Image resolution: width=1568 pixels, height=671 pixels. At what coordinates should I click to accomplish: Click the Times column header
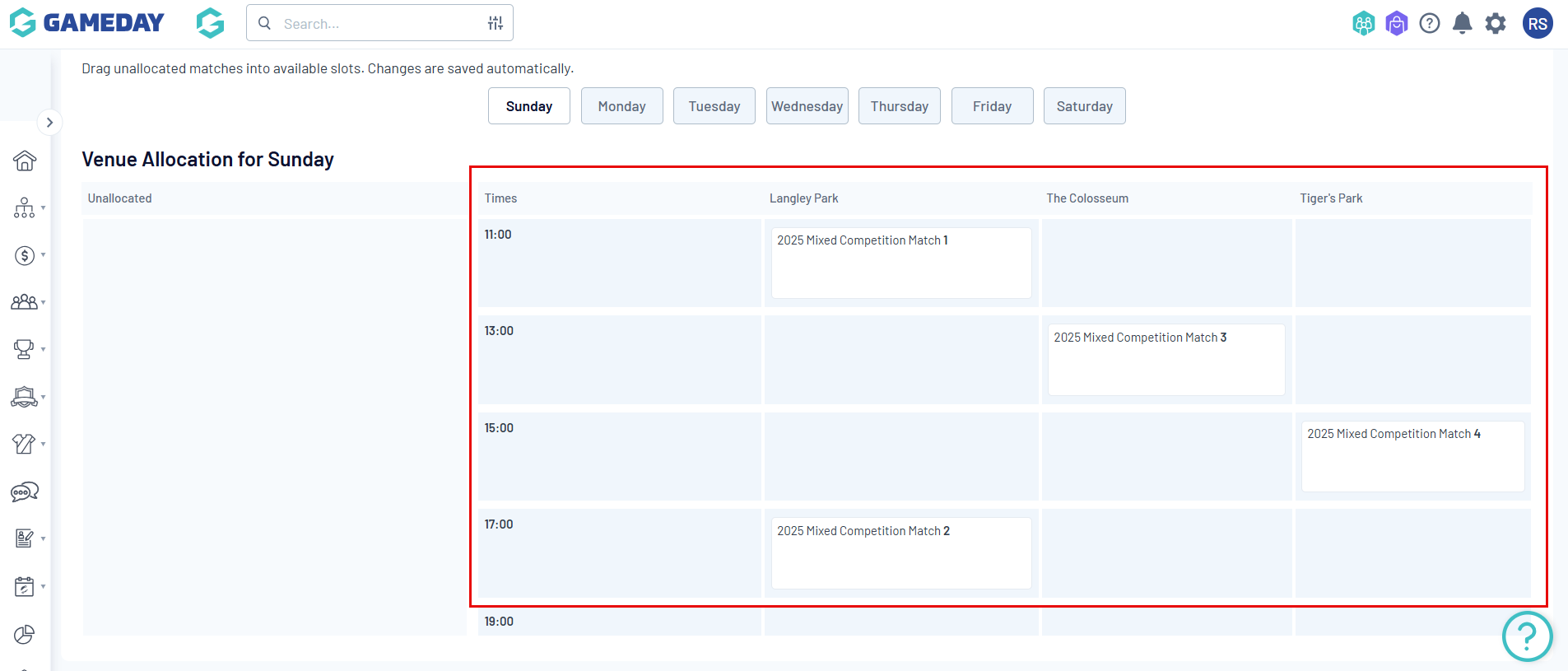click(500, 198)
